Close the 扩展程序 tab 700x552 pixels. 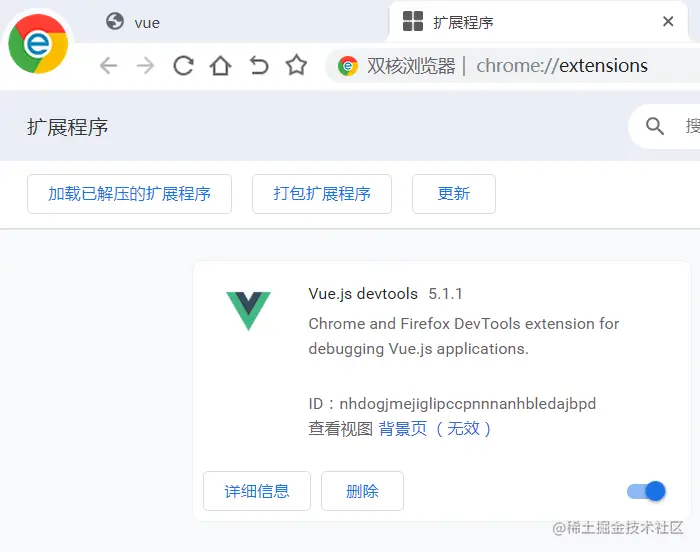click(x=668, y=21)
